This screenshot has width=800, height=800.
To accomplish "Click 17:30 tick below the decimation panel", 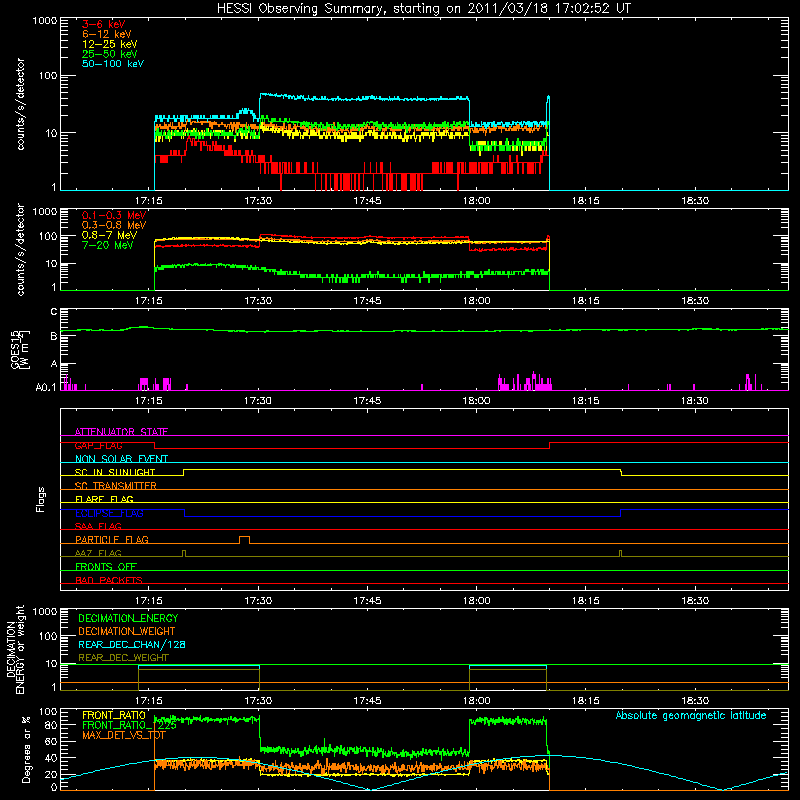I will (258, 701).
